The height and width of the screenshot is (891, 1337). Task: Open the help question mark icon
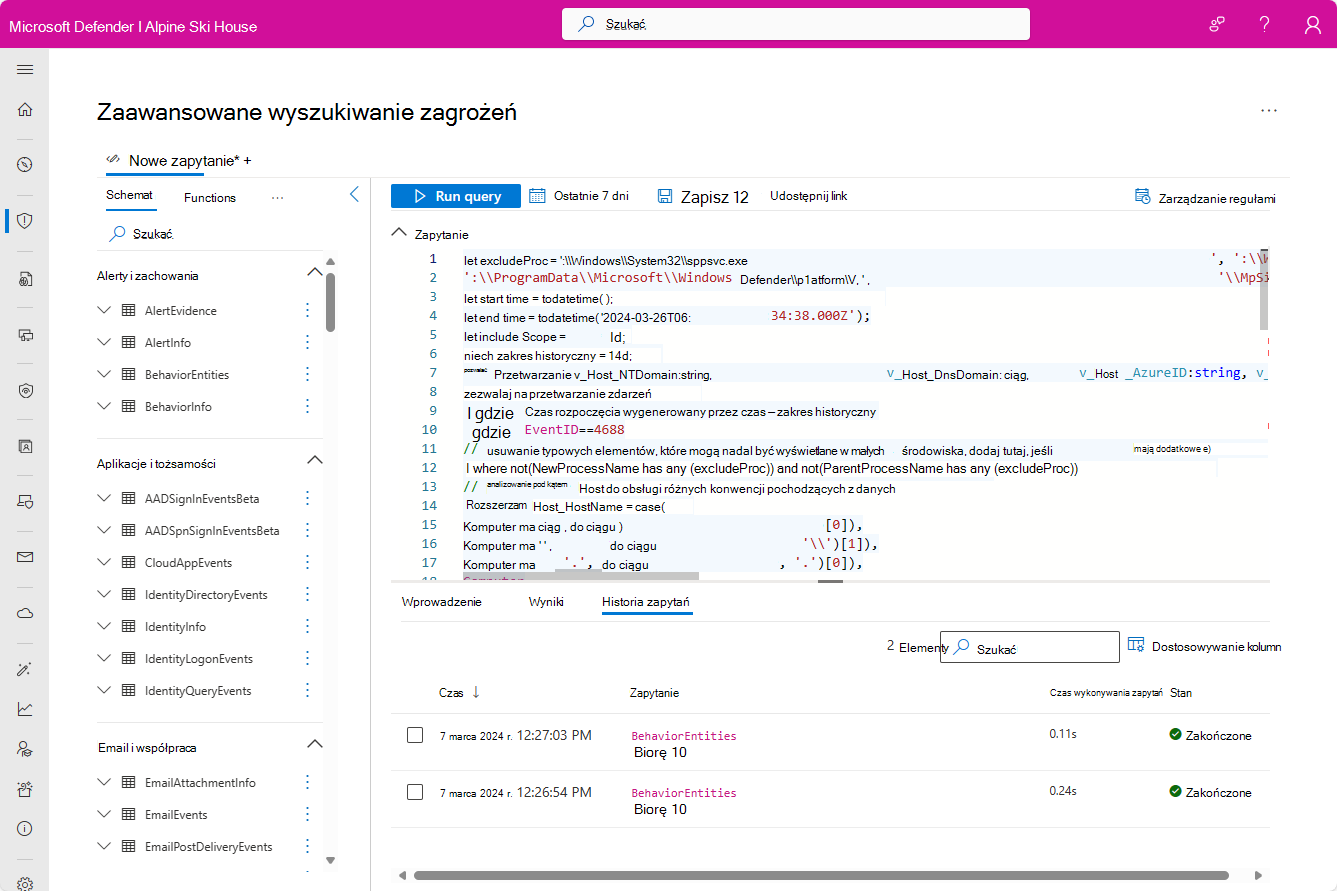point(1265,25)
